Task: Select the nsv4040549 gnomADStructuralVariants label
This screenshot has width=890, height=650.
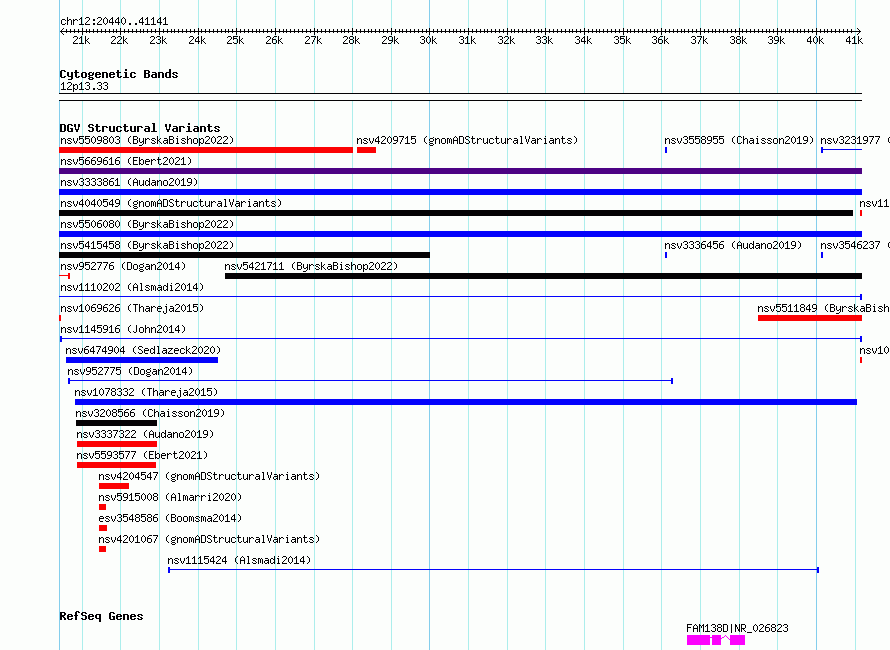Action: point(171,203)
